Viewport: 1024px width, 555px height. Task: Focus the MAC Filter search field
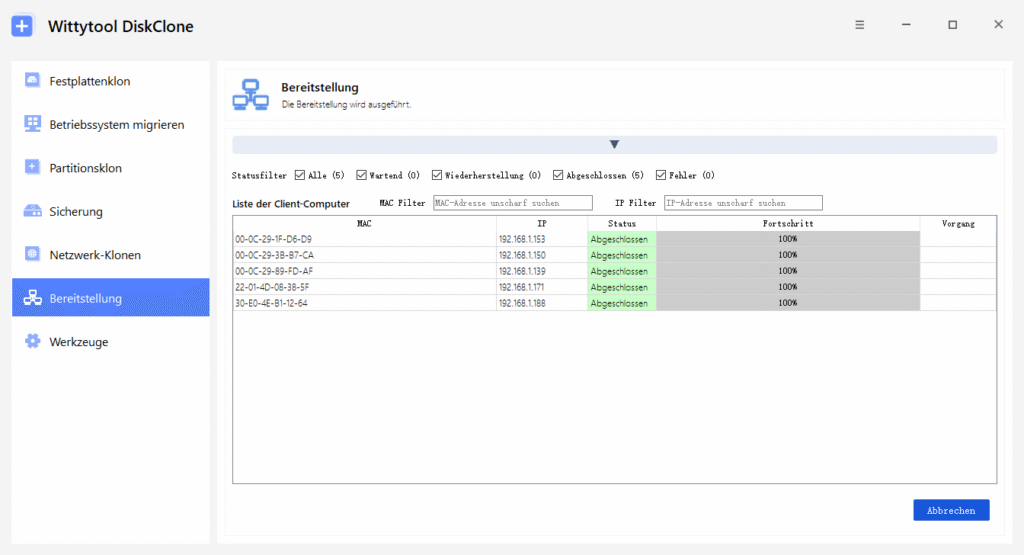513,203
